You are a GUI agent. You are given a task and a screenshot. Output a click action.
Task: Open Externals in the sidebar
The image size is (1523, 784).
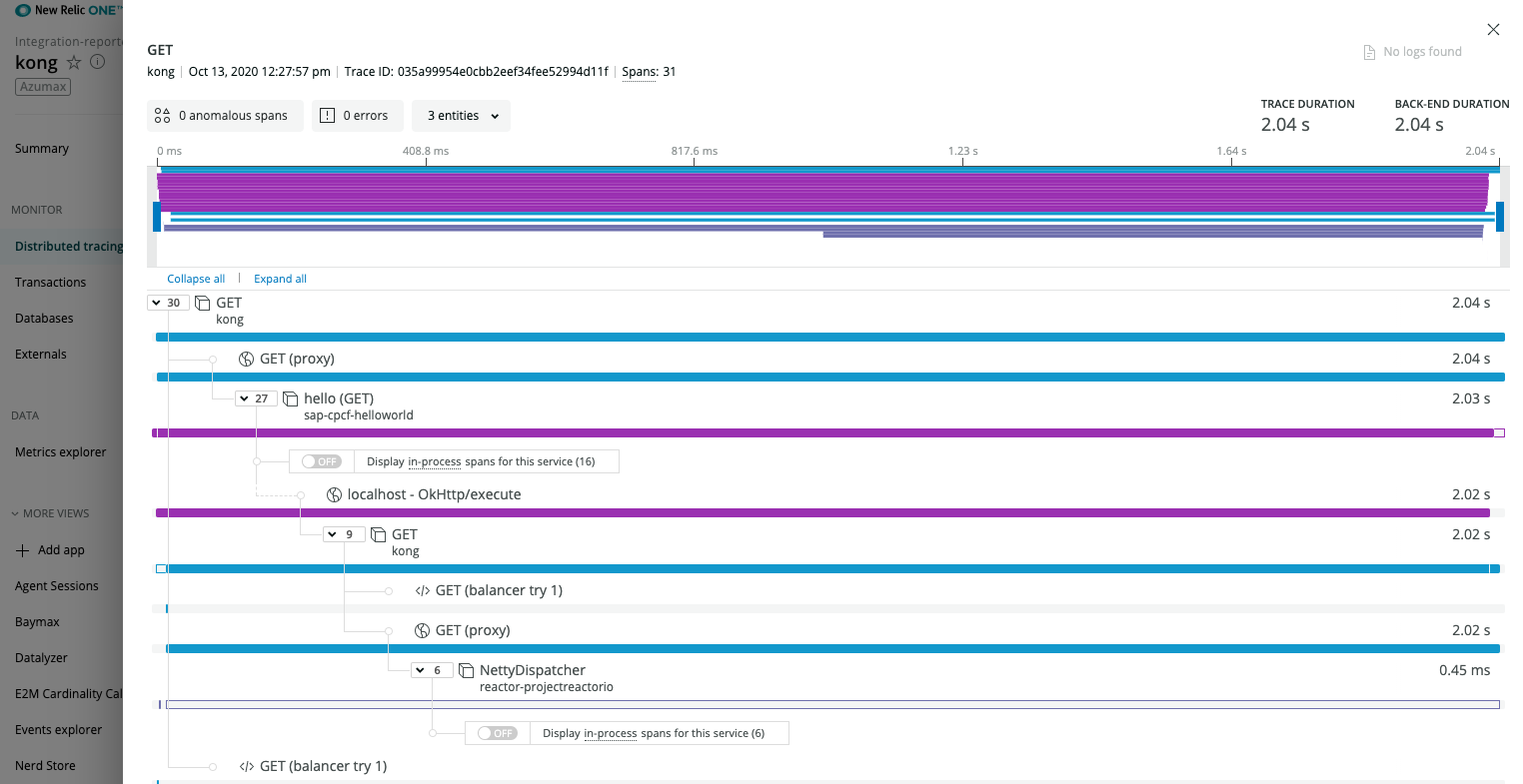tap(41, 355)
